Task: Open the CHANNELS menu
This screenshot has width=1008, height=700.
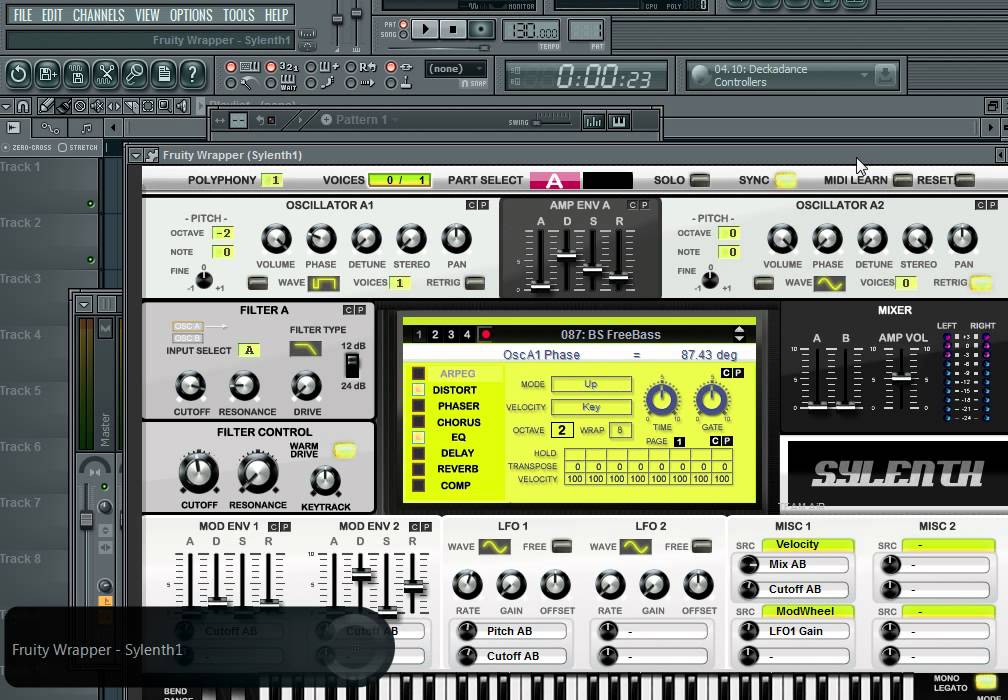Action: (98, 15)
